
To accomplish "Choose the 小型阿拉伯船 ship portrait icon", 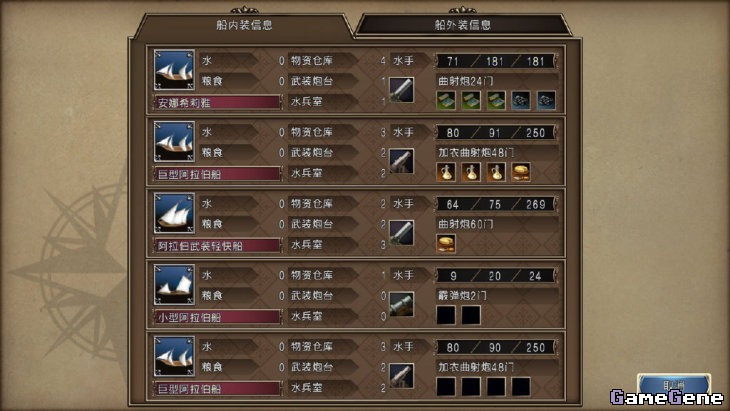I will point(174,285).
